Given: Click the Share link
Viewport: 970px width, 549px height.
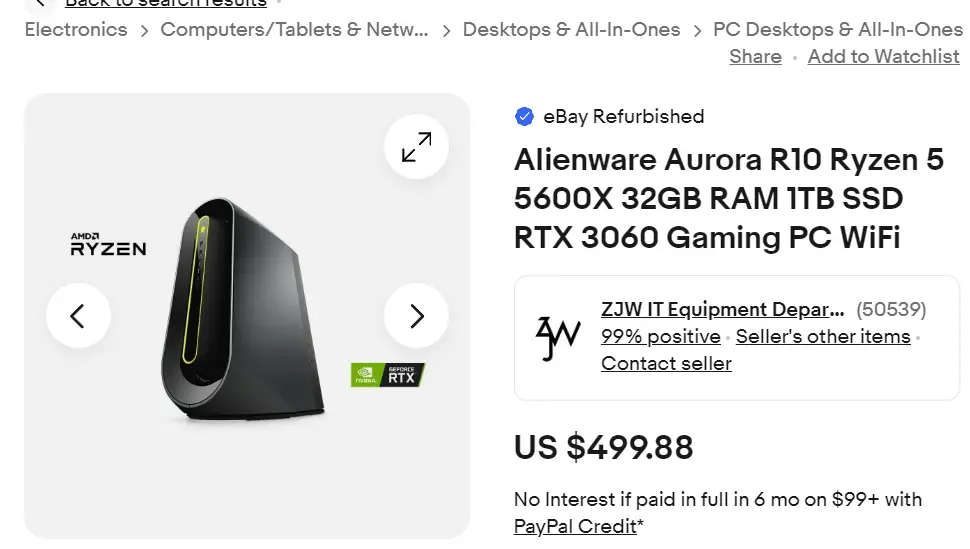Looking at the screenshot, I should pos(755,57).
